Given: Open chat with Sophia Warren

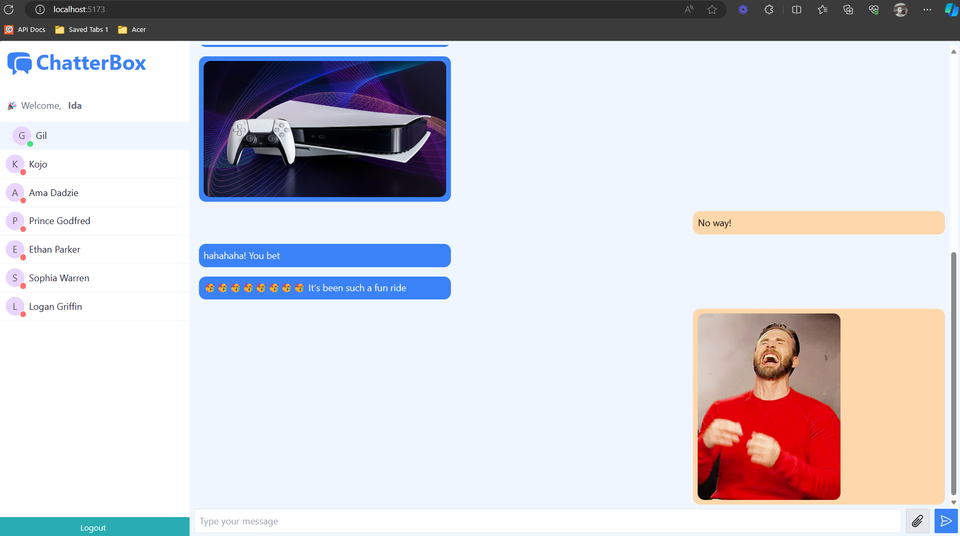Looking at the screenshot, I should click(95, 277).
